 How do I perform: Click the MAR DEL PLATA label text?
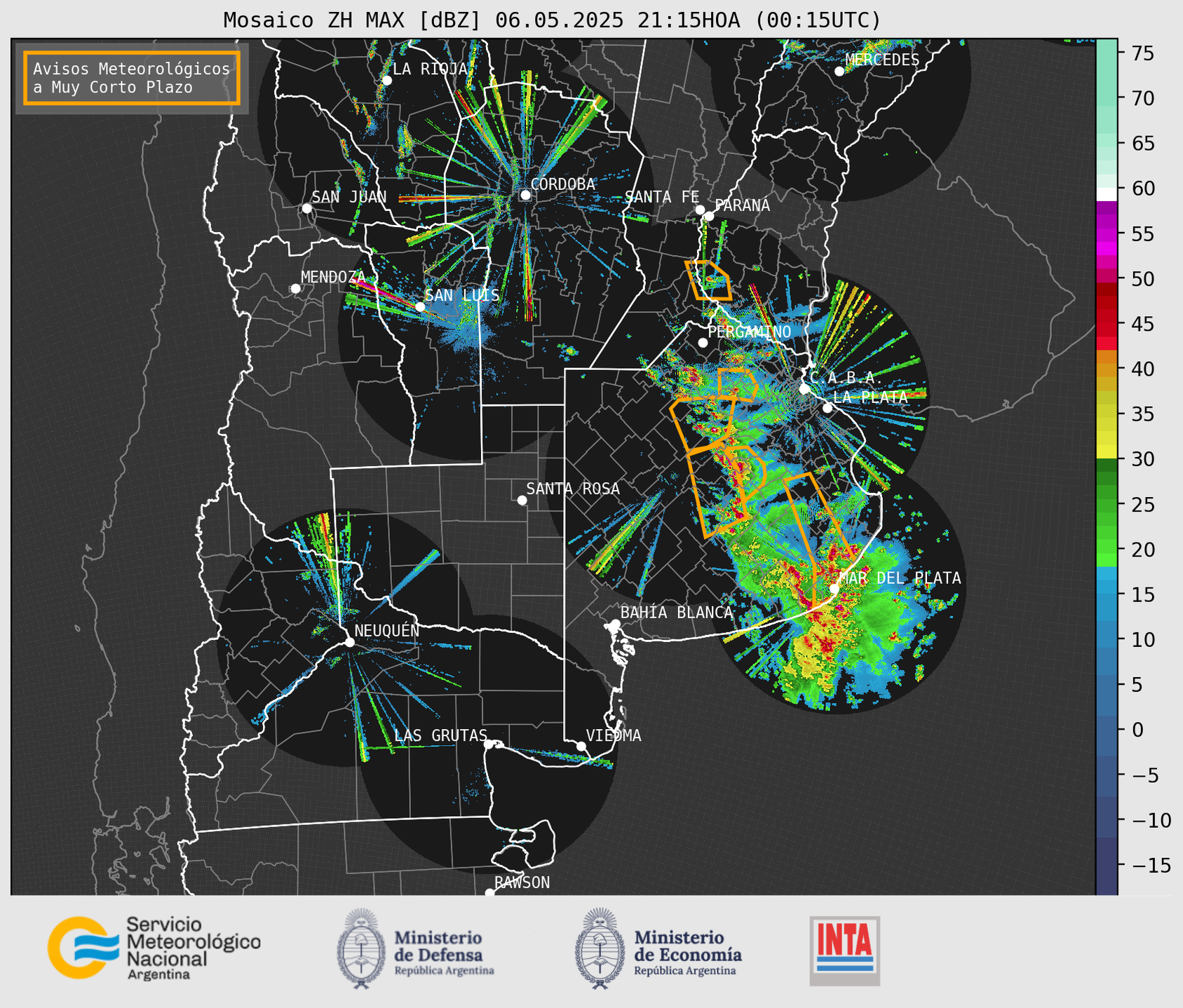point(900,578)
